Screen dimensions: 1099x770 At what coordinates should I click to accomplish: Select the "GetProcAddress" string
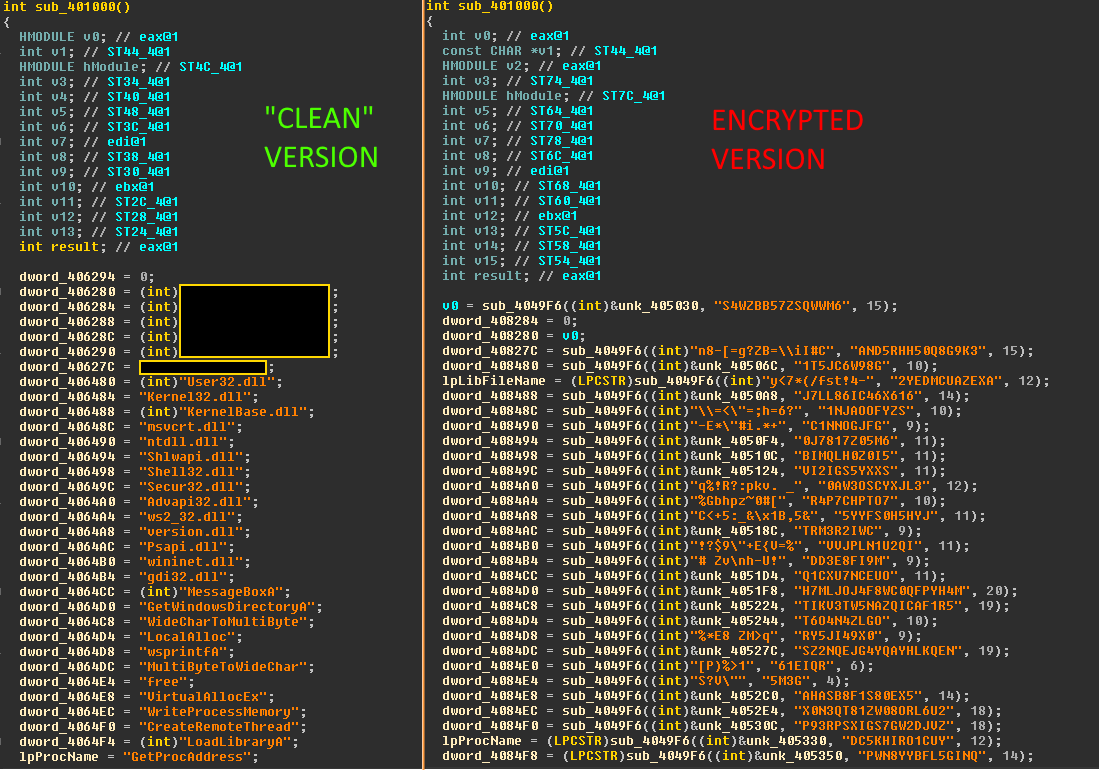(x=187, y=757)
